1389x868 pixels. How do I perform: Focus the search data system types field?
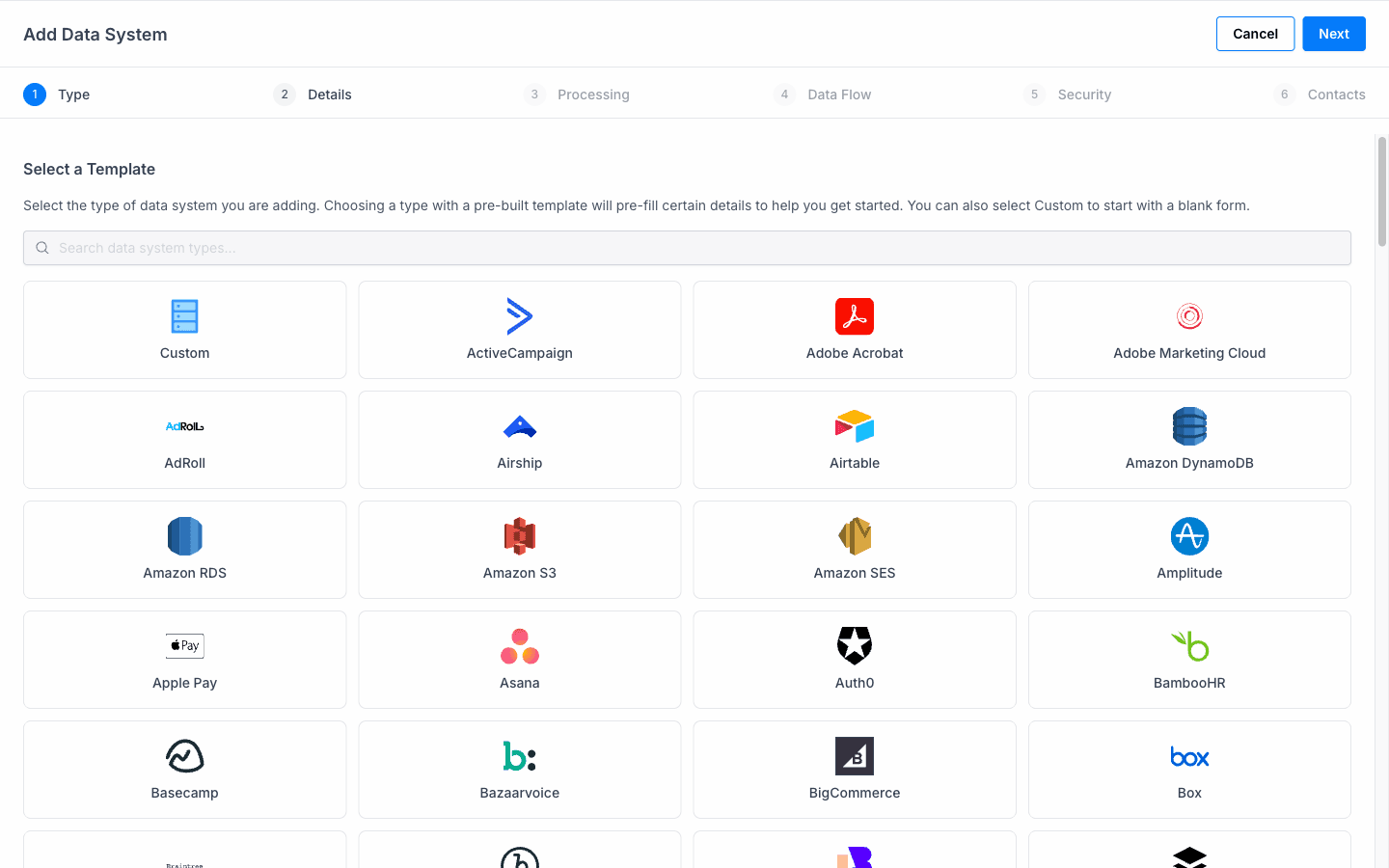687,248
